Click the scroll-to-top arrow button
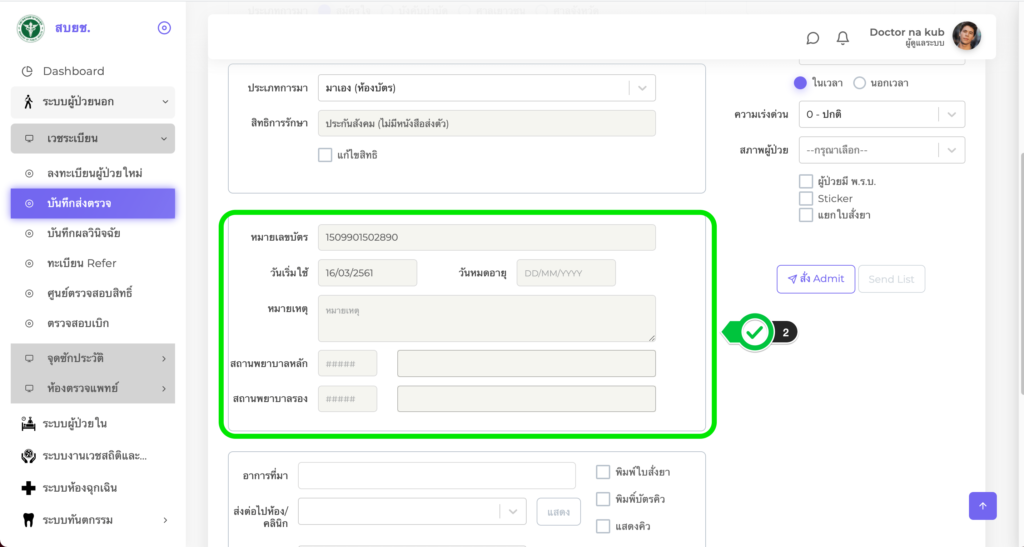Image resolution: width=1024 pixels, height=547 pixels. coord(982,506)
